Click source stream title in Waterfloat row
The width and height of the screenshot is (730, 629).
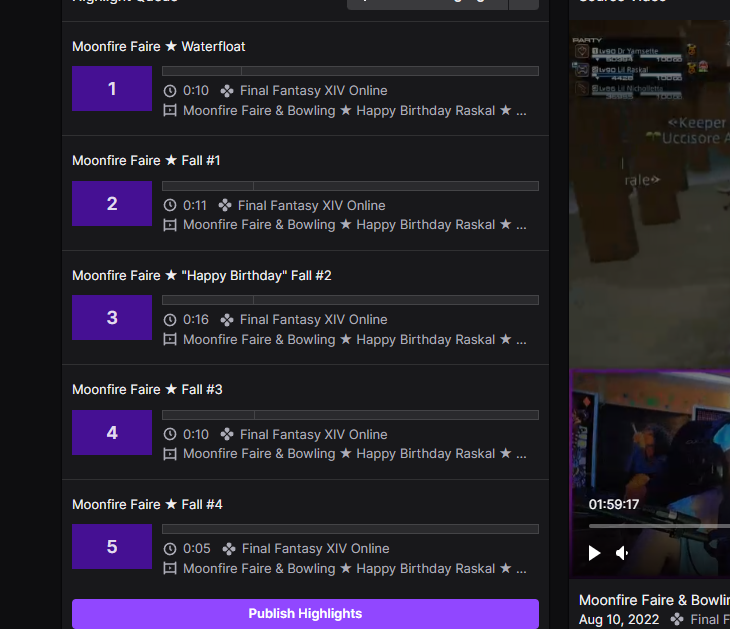point(355,111)
